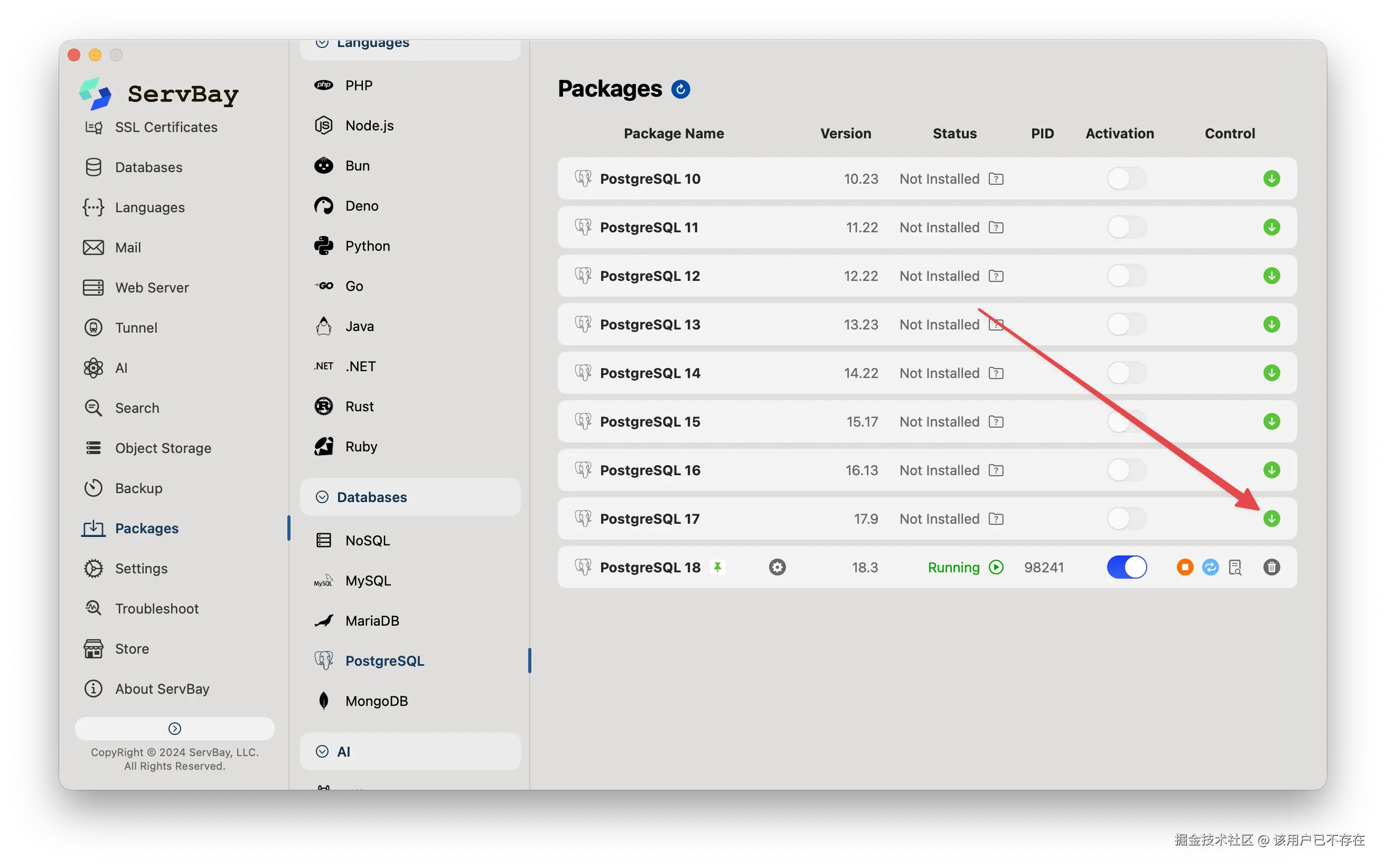This screenshot has width=1386, height=868.
Task: Click the PostgreSQL 18 pinned default marker
Action: pyautogui.click(x=717, y=567)
